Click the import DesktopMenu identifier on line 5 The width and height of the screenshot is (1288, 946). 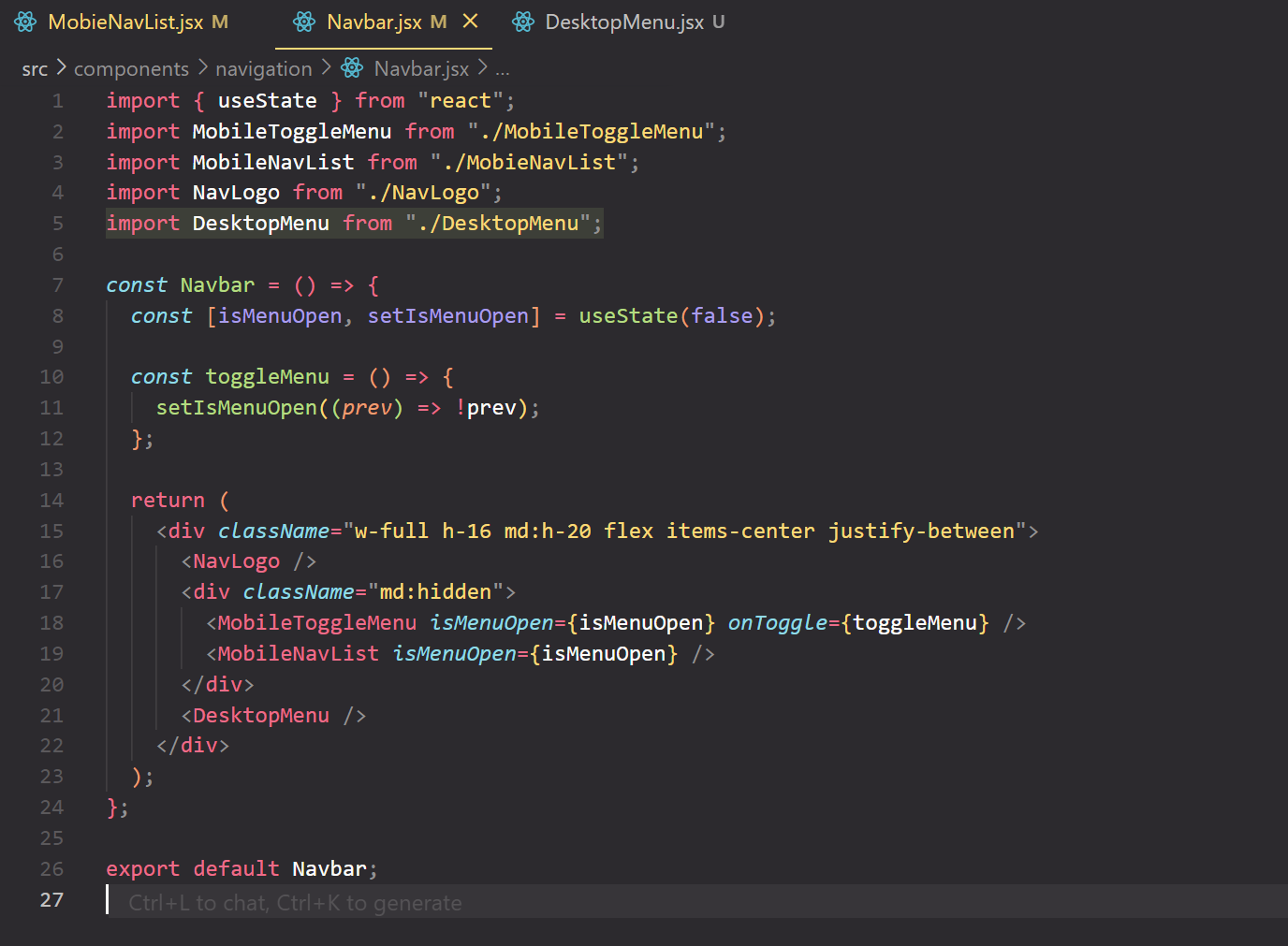(x=261, y=224)
